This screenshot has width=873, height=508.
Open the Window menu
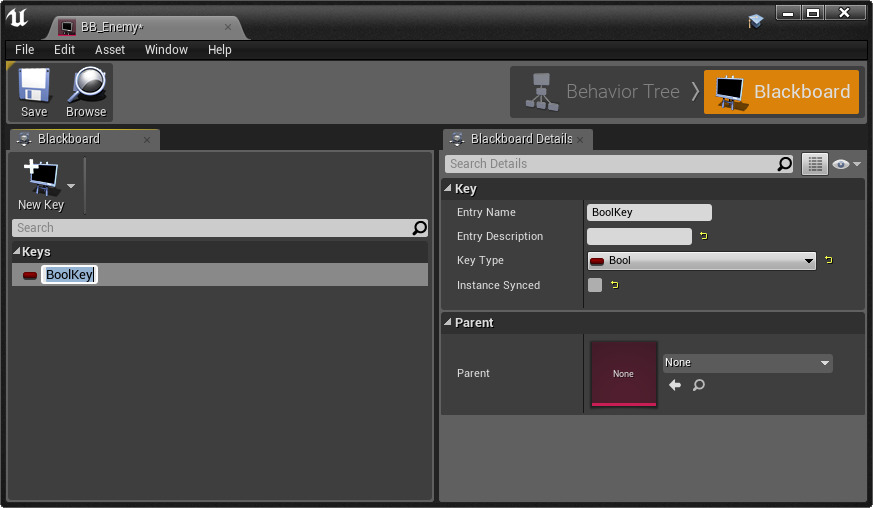click(x=166, y=50)
